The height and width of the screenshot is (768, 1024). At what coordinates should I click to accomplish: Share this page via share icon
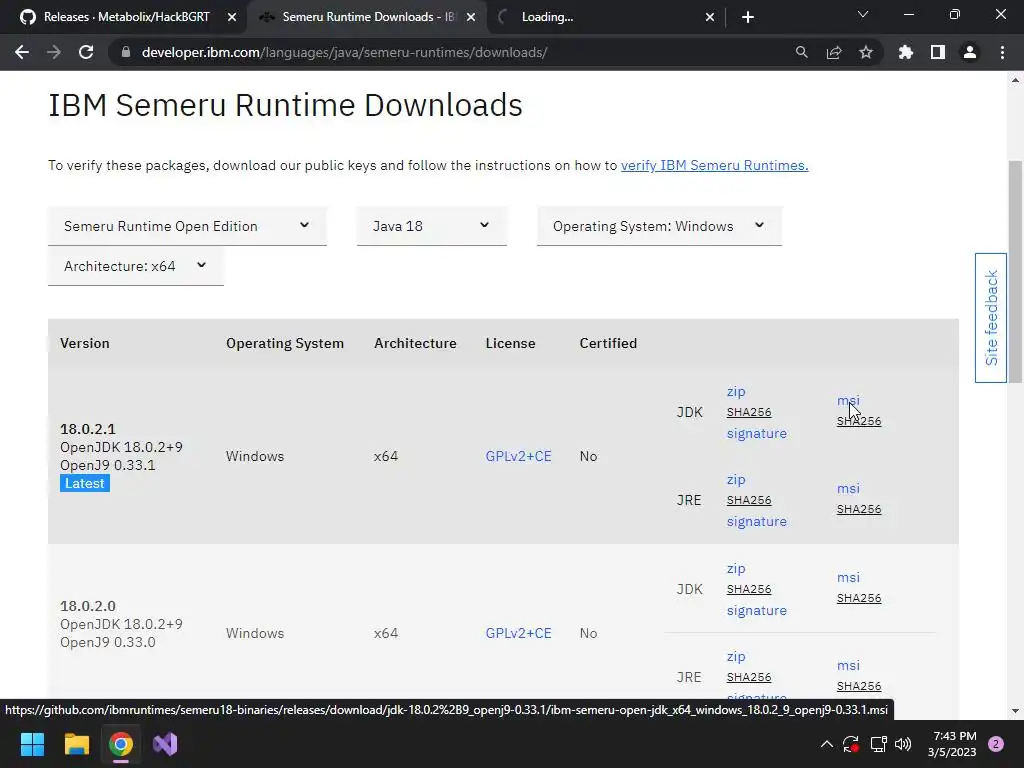tap(834, 52)
